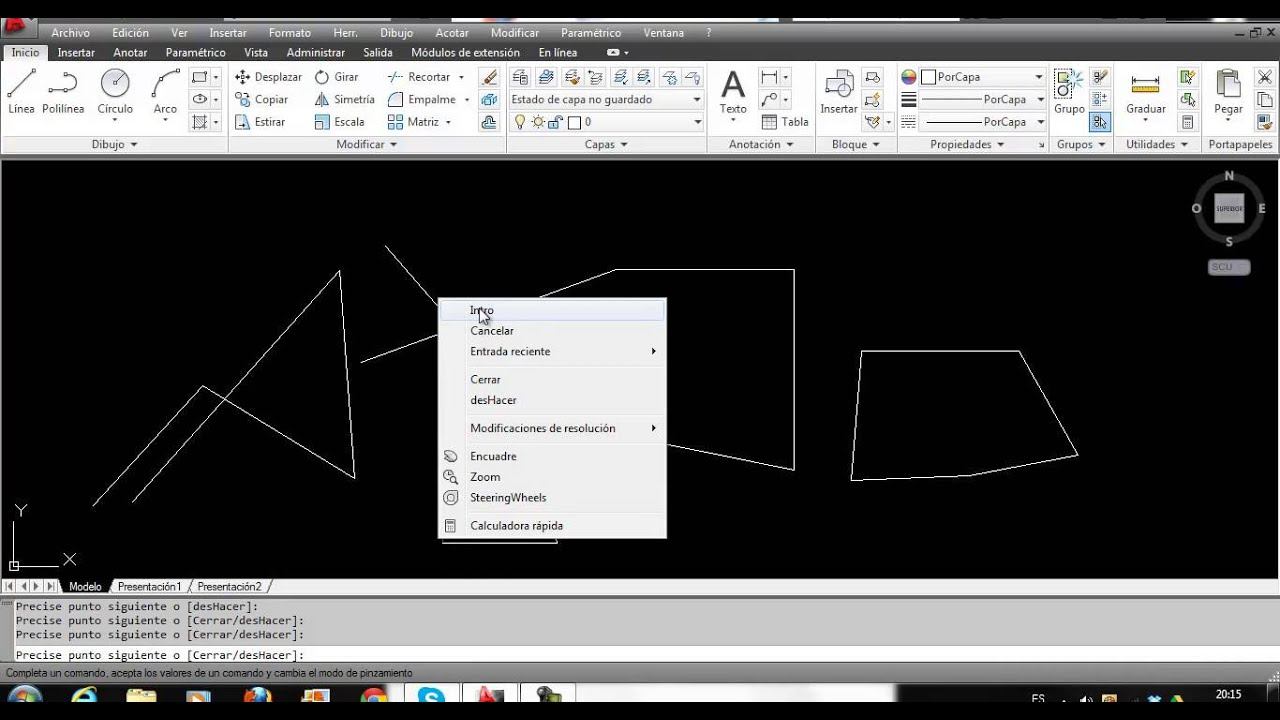The width and height of the screenshot is (1280, 720).
Task: Click the SUPERIOR face of the ViewCube
Action: tap(1229, 208)
